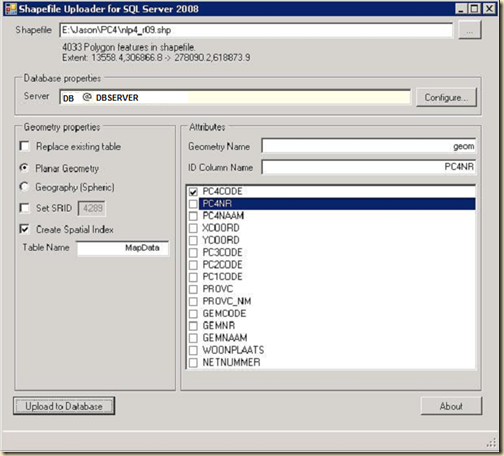Check the GEMNAAM attribute
This screenshot has width=504, height=456.
[193, 338]
